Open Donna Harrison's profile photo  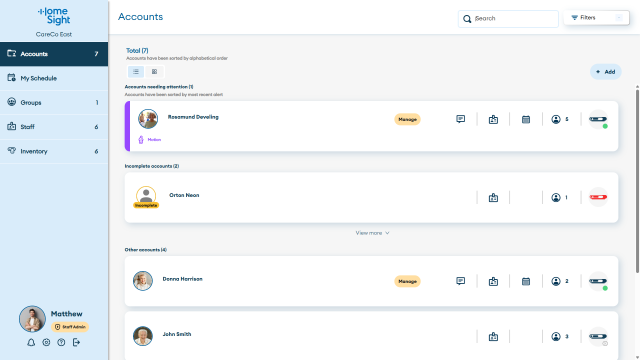(x=143, y=281)
